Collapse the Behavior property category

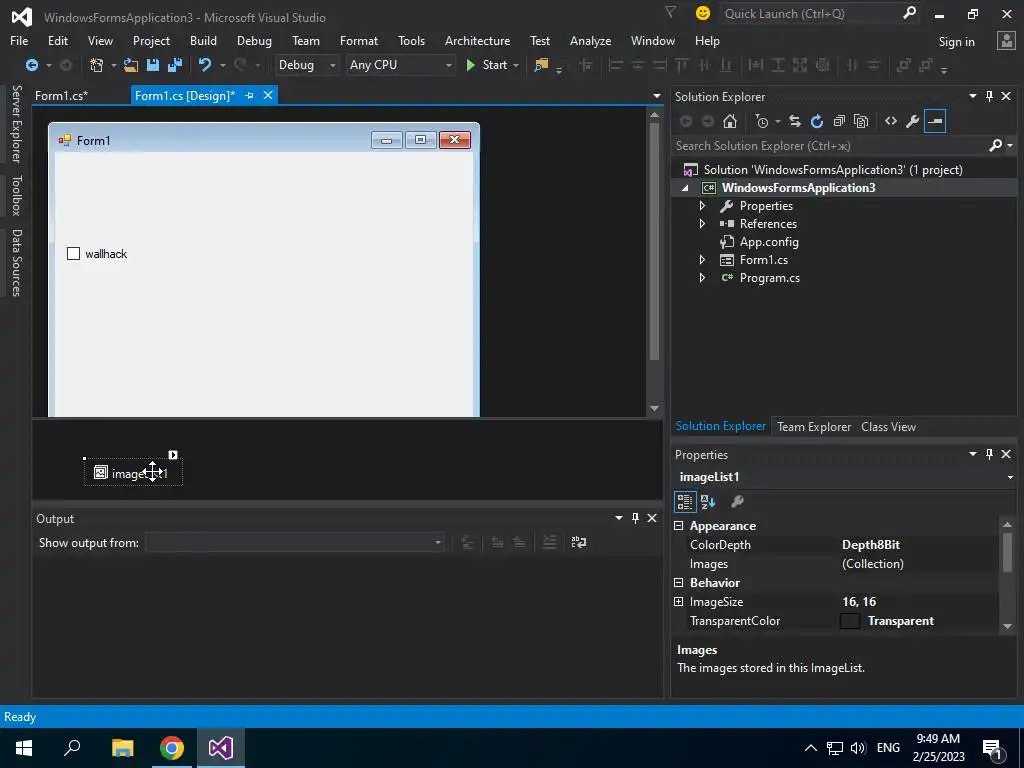(679, 583)
